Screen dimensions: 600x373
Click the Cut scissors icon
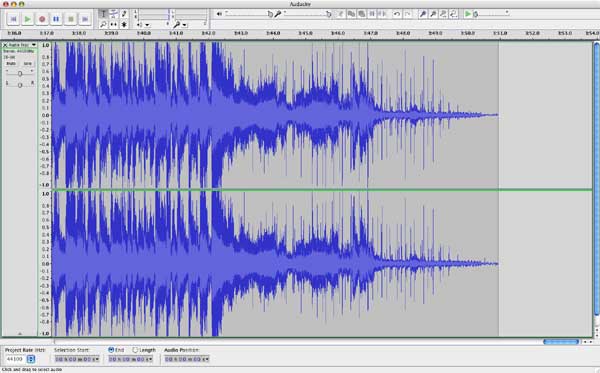[x=340, y=14]
